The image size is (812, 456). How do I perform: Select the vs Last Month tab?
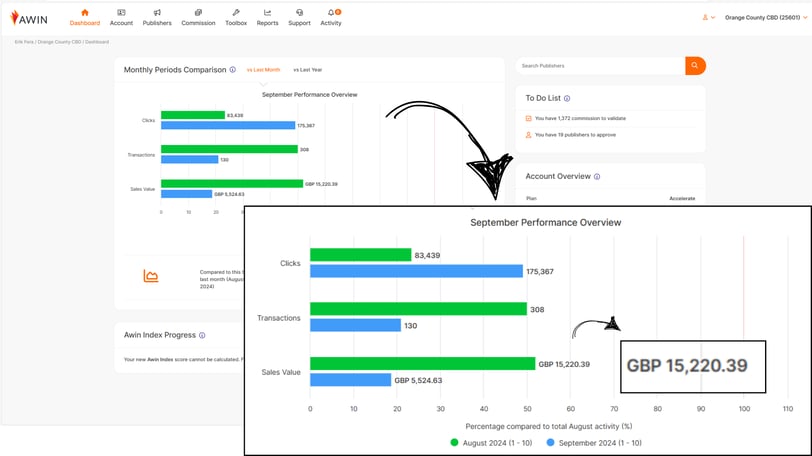(x=263, y=70)
